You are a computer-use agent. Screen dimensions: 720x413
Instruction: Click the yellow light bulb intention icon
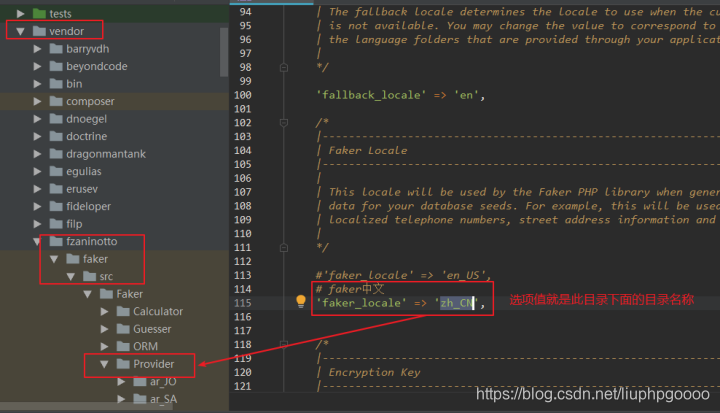point(301,301)
